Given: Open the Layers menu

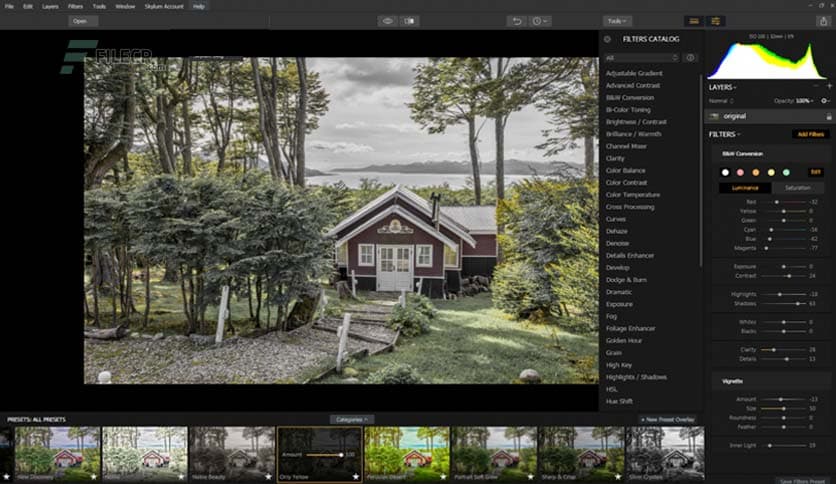Looking at the screenshot, I should tap(50, 6).
